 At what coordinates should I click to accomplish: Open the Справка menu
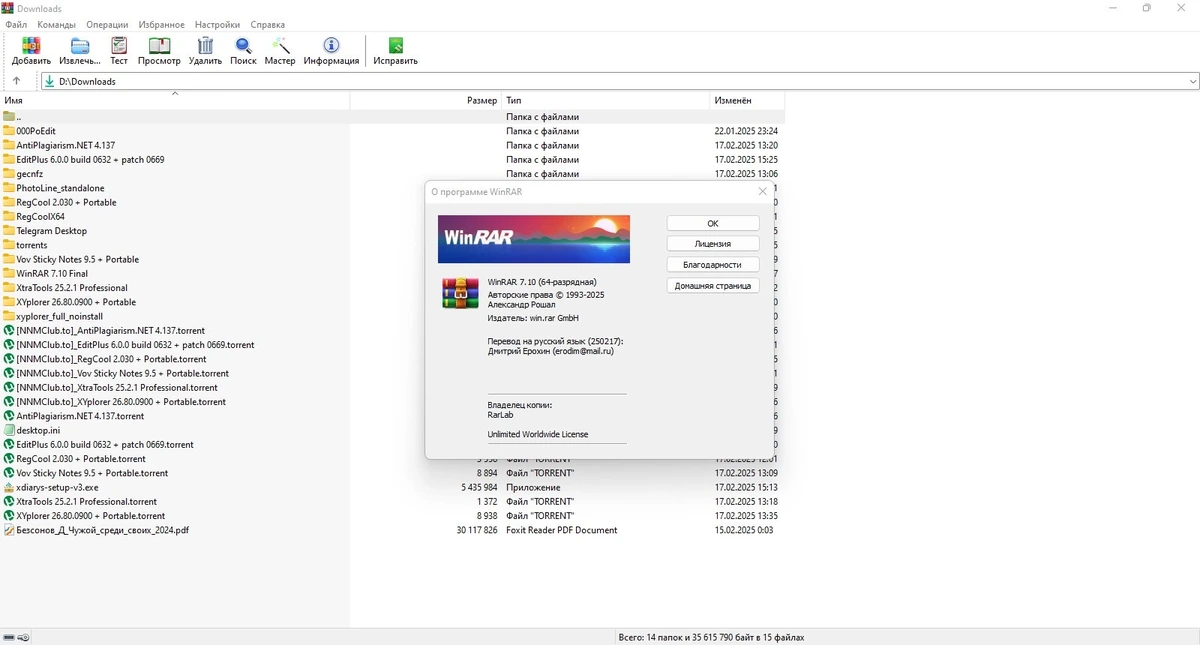pyautogui.click(x=267, y=24)
